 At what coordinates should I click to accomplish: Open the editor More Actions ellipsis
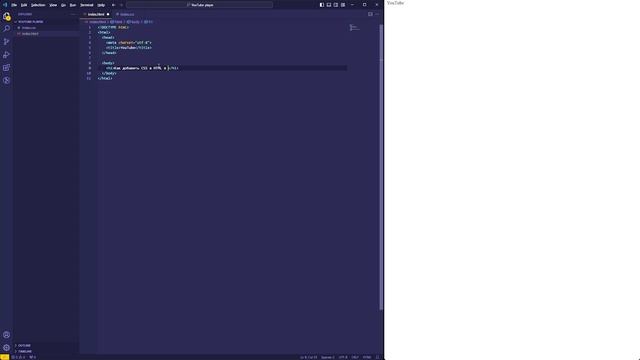(377, 14)
